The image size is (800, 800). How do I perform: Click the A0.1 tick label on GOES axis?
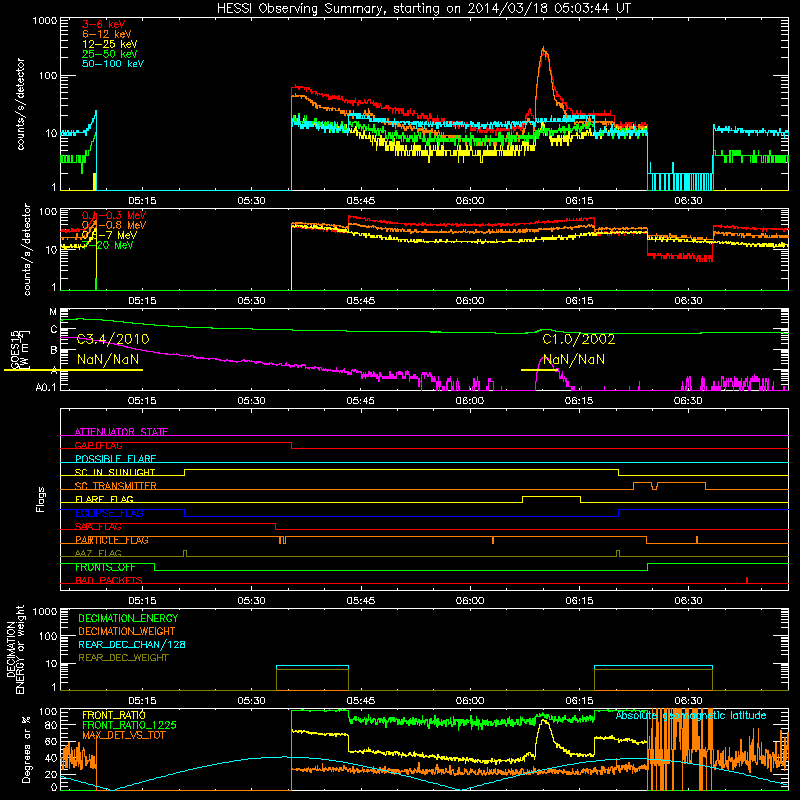tap(46, 388)
